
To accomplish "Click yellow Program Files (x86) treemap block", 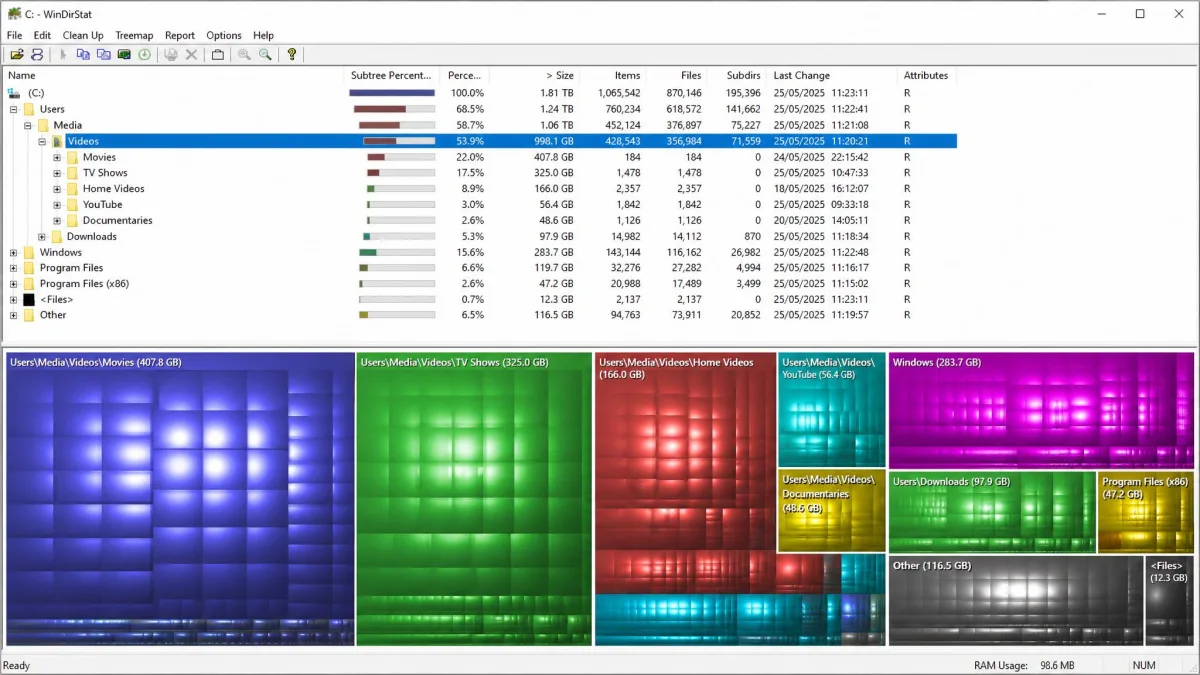I will tap(1146, 512).
